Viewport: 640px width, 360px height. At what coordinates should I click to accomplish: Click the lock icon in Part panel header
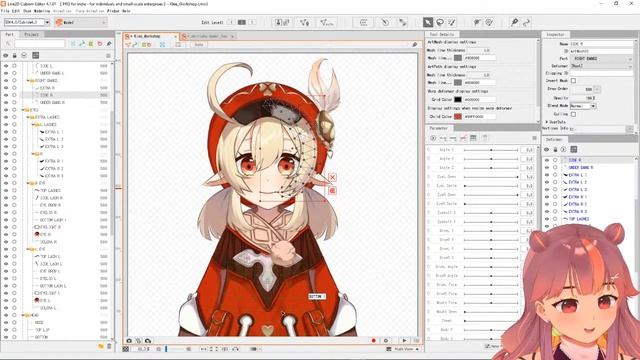click(x=15, y=55)
